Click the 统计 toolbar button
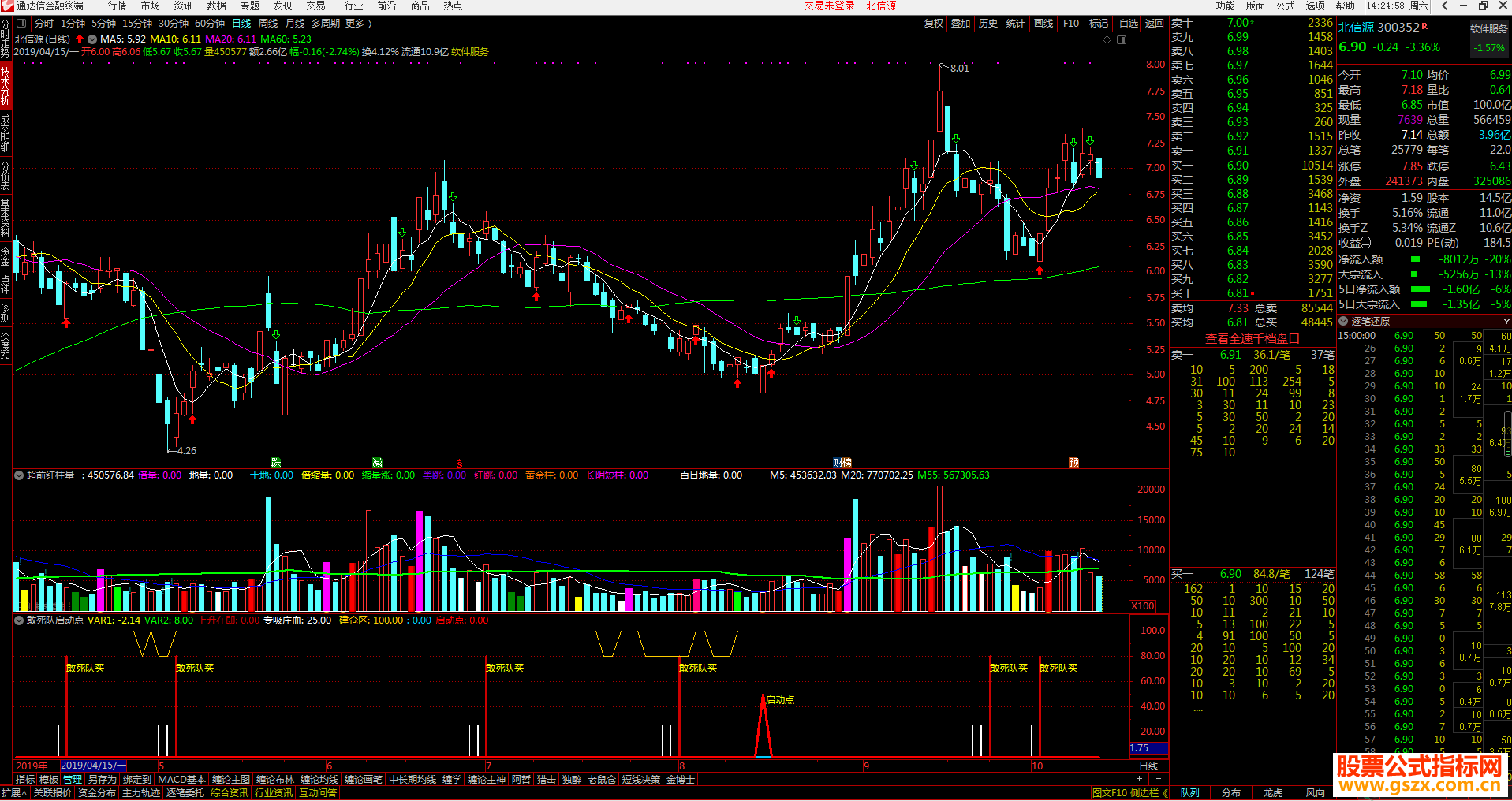The image size is (1512, 801). click(x=1016, y=24)
